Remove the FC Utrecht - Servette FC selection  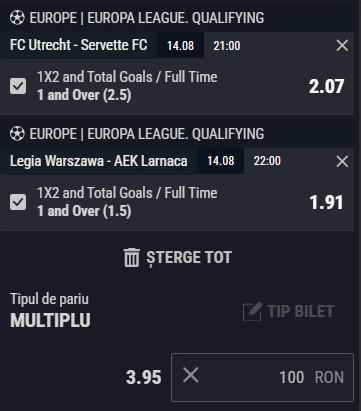tap(342, 45)
